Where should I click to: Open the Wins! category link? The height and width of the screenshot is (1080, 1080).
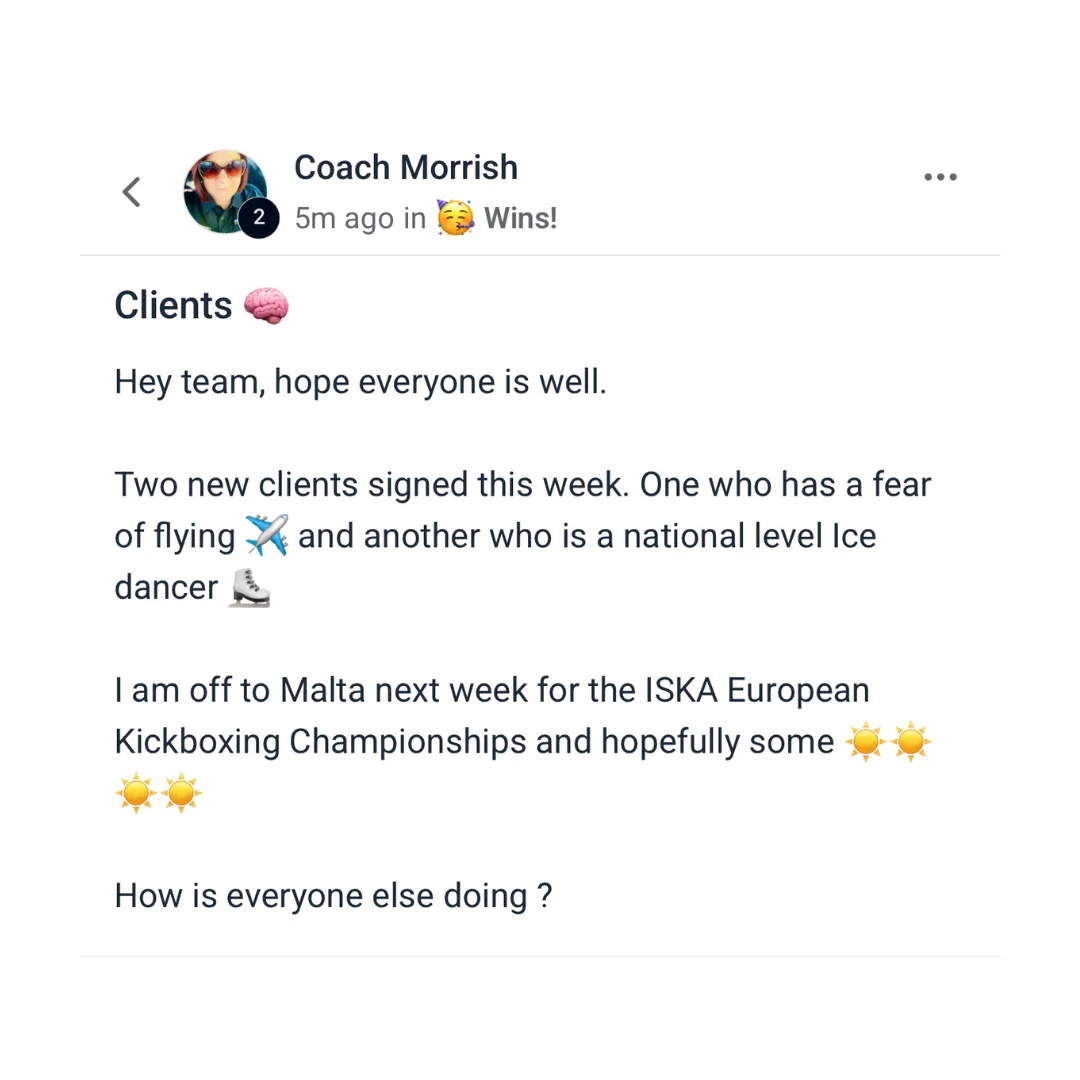(x=520, y=218)
